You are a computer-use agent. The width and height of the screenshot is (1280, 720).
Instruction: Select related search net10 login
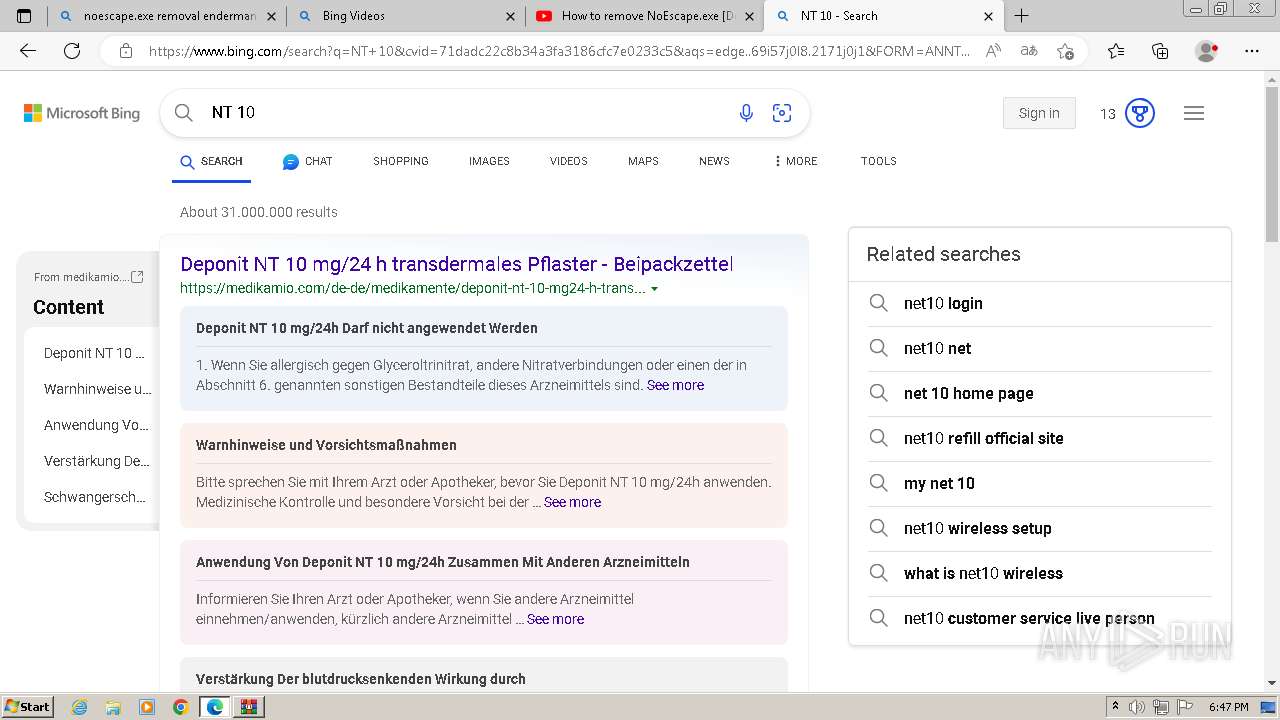click(x=1040, y=303)
